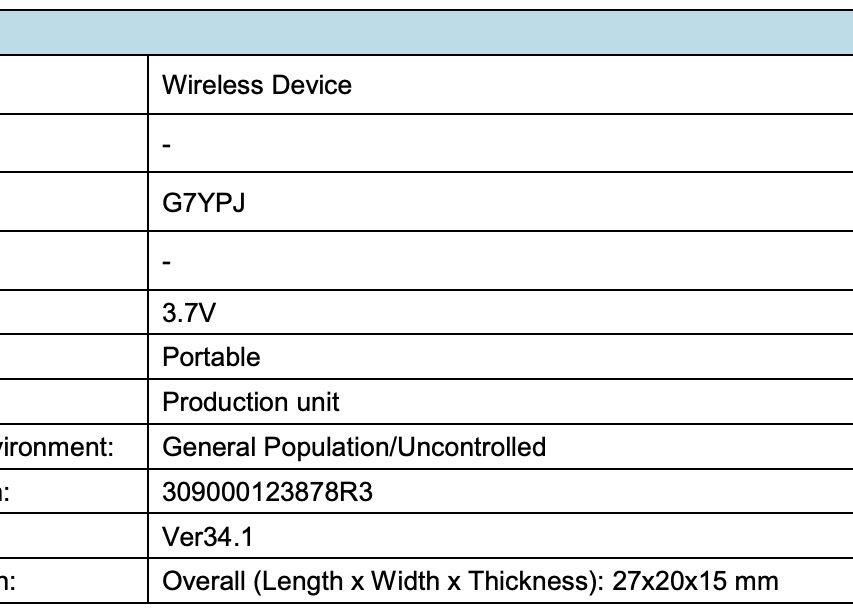Click the empty cell left of "Wireless Device"

click(x=70, y=85)
